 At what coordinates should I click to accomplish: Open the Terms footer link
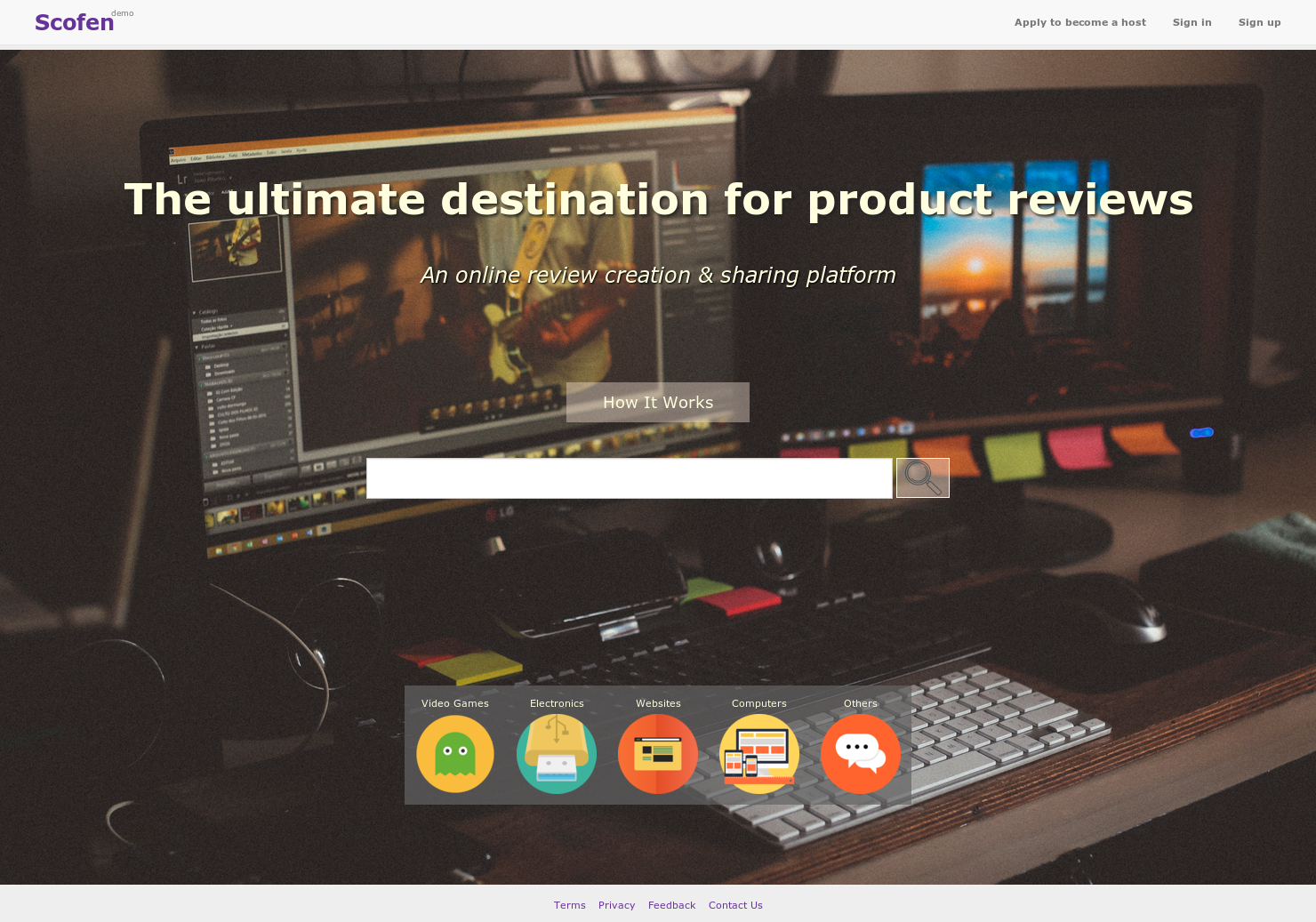[570, 905]
